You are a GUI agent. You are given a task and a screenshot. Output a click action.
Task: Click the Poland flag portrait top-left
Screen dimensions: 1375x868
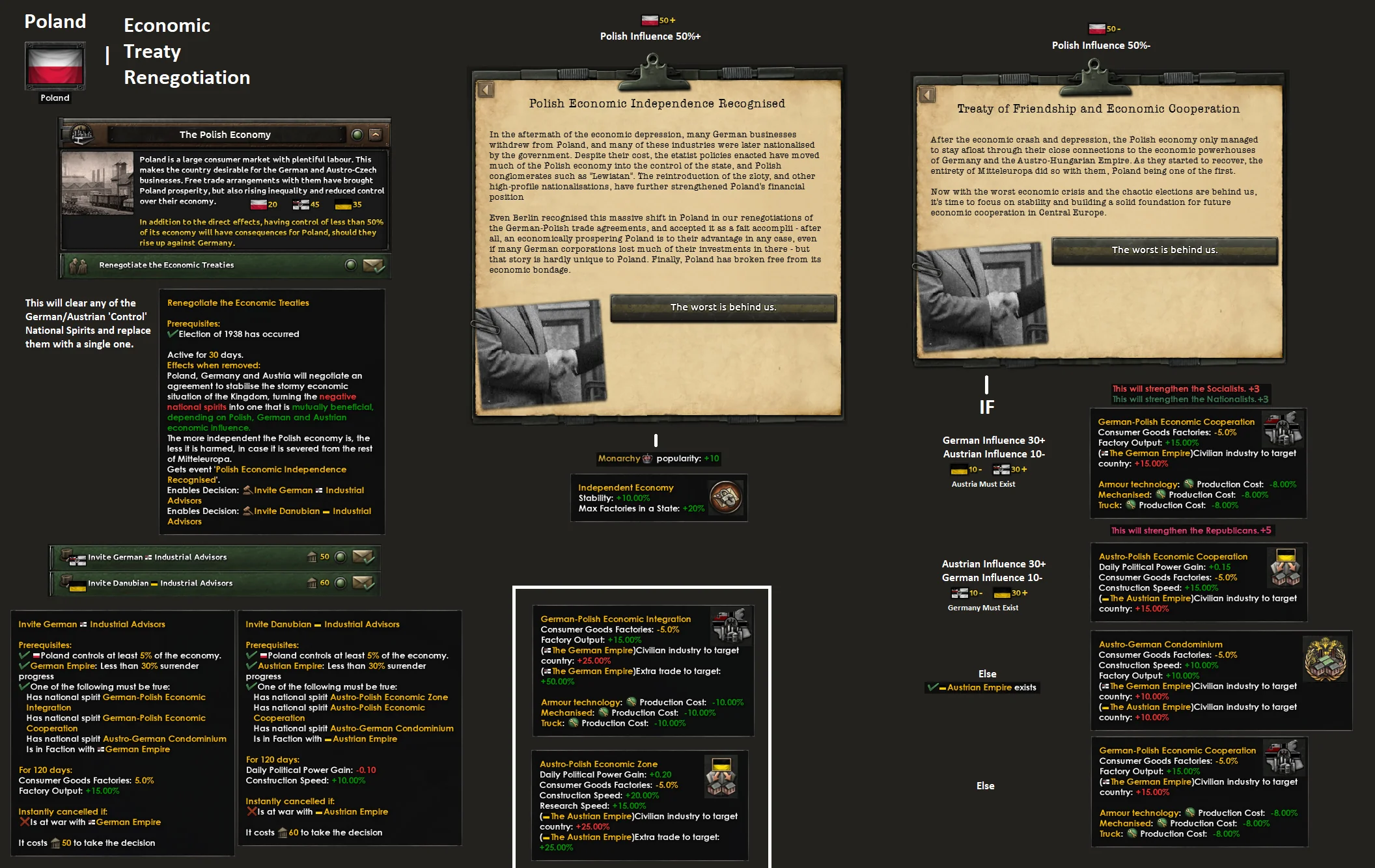(55, 66)
